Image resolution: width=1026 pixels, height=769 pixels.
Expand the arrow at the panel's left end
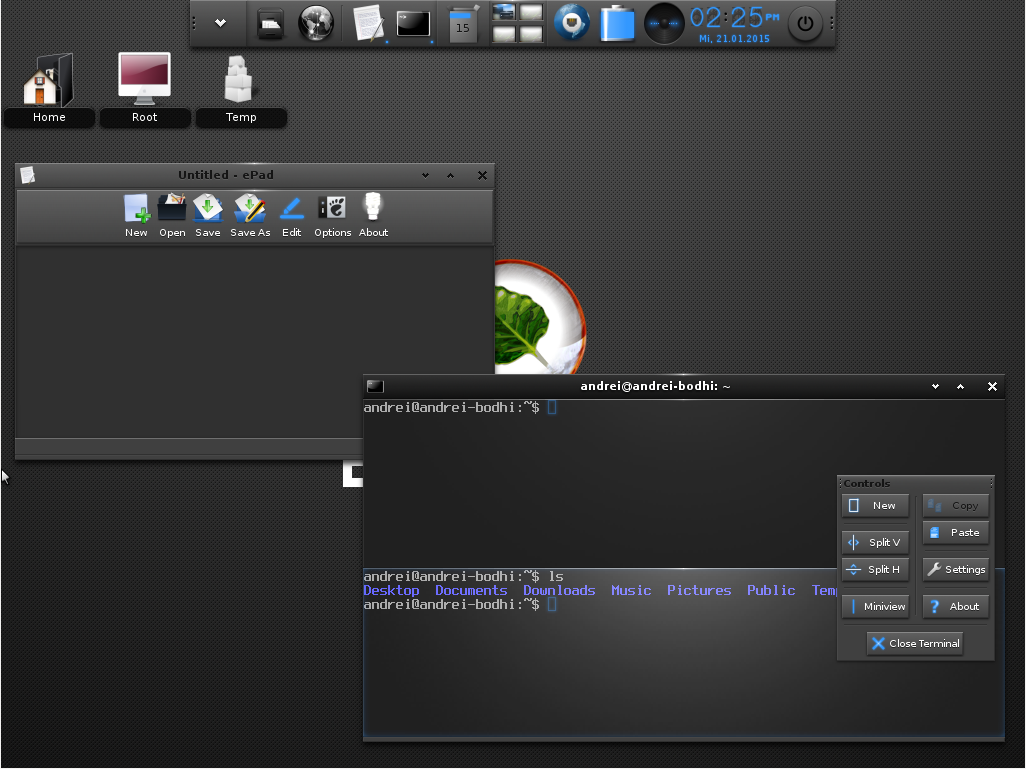click(x=218, y=23)
